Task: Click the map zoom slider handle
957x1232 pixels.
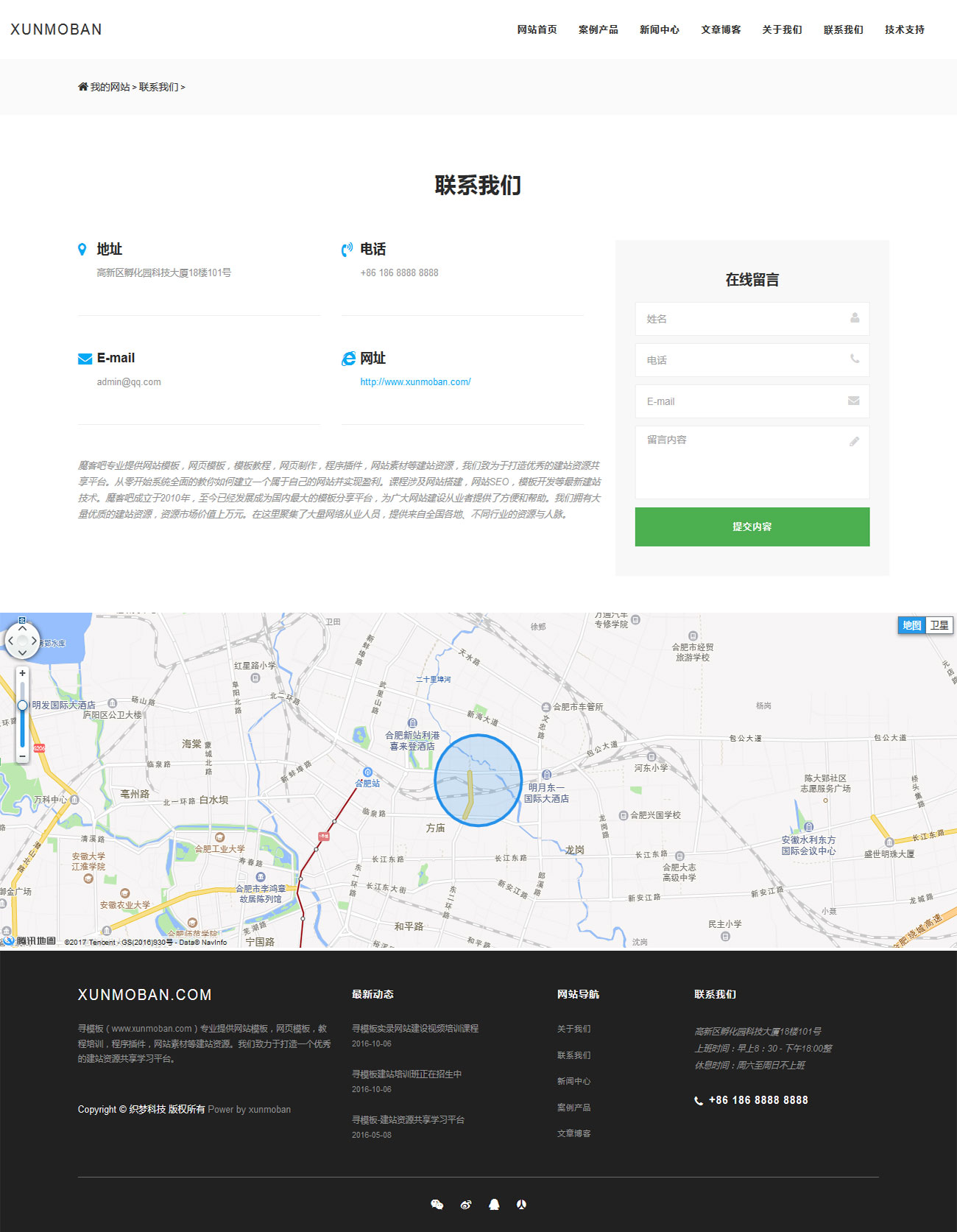Action: coord(22,705)
